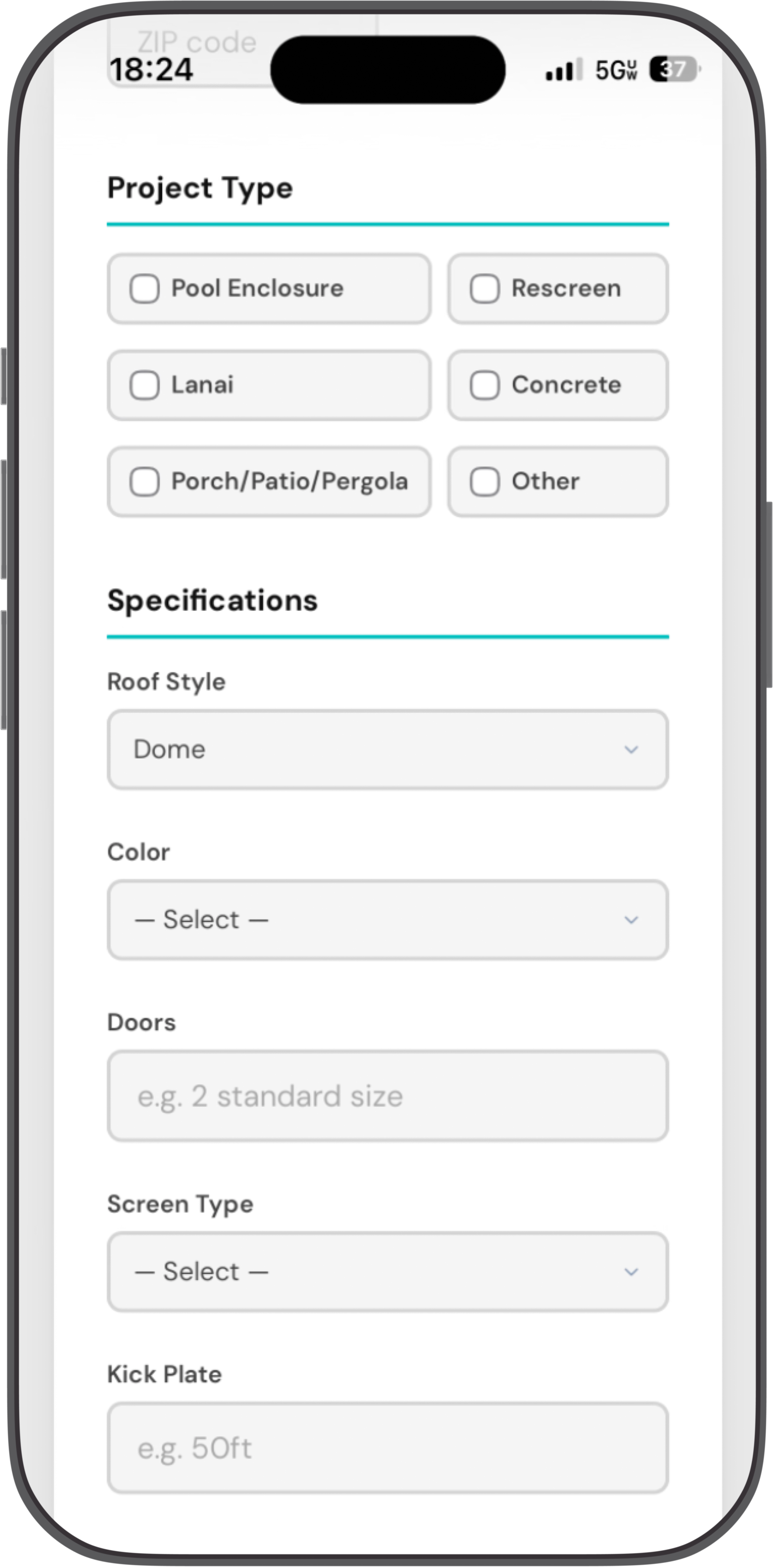Screen dimensions: 784x1567
Task: Tick the Rescreen checkbox
Action: [x=485, y=288]
